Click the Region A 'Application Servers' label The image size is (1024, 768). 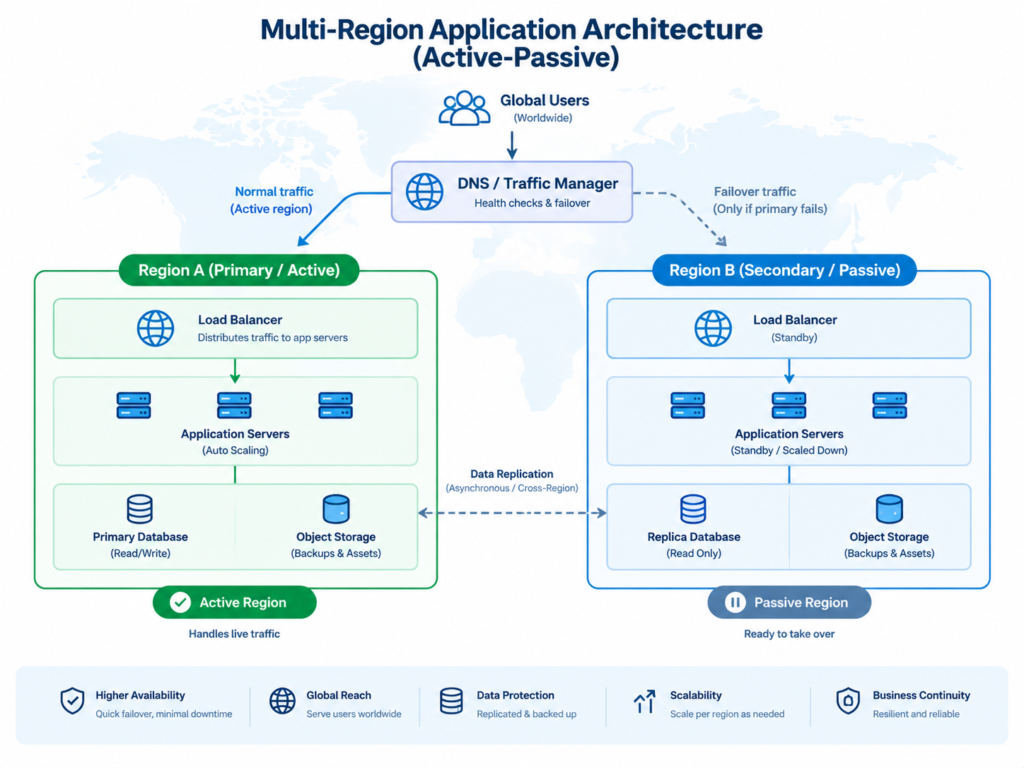pyautogui.click(x=235, y=434)
